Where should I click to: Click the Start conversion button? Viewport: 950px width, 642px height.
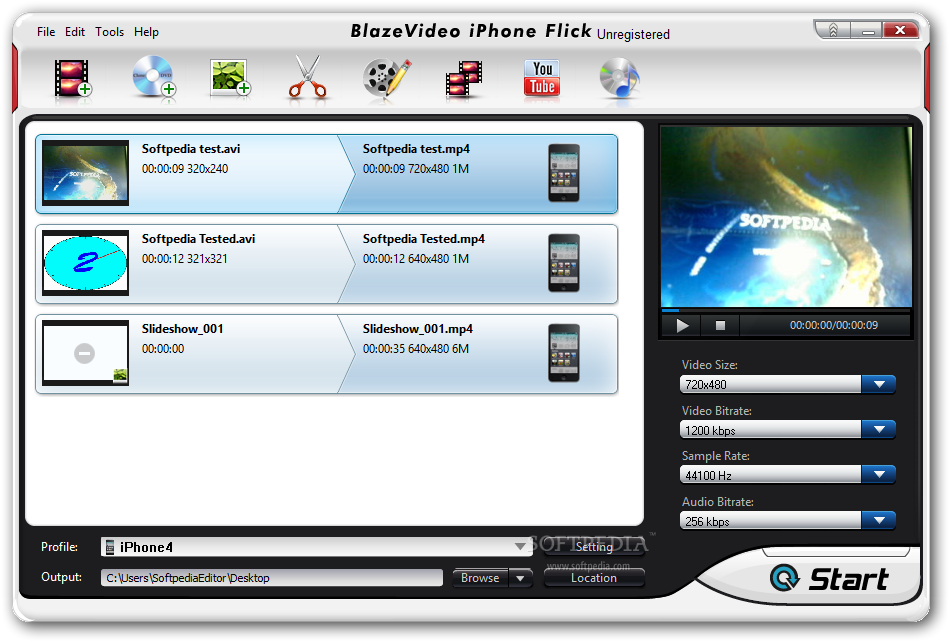[829, 578]
